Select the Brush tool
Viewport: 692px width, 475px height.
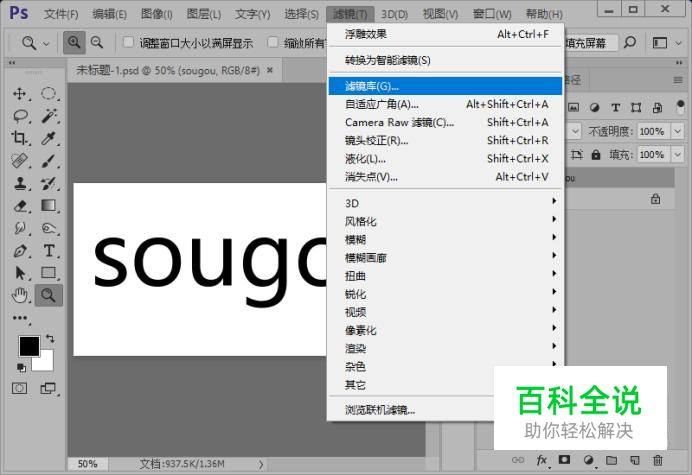point(48,161)
